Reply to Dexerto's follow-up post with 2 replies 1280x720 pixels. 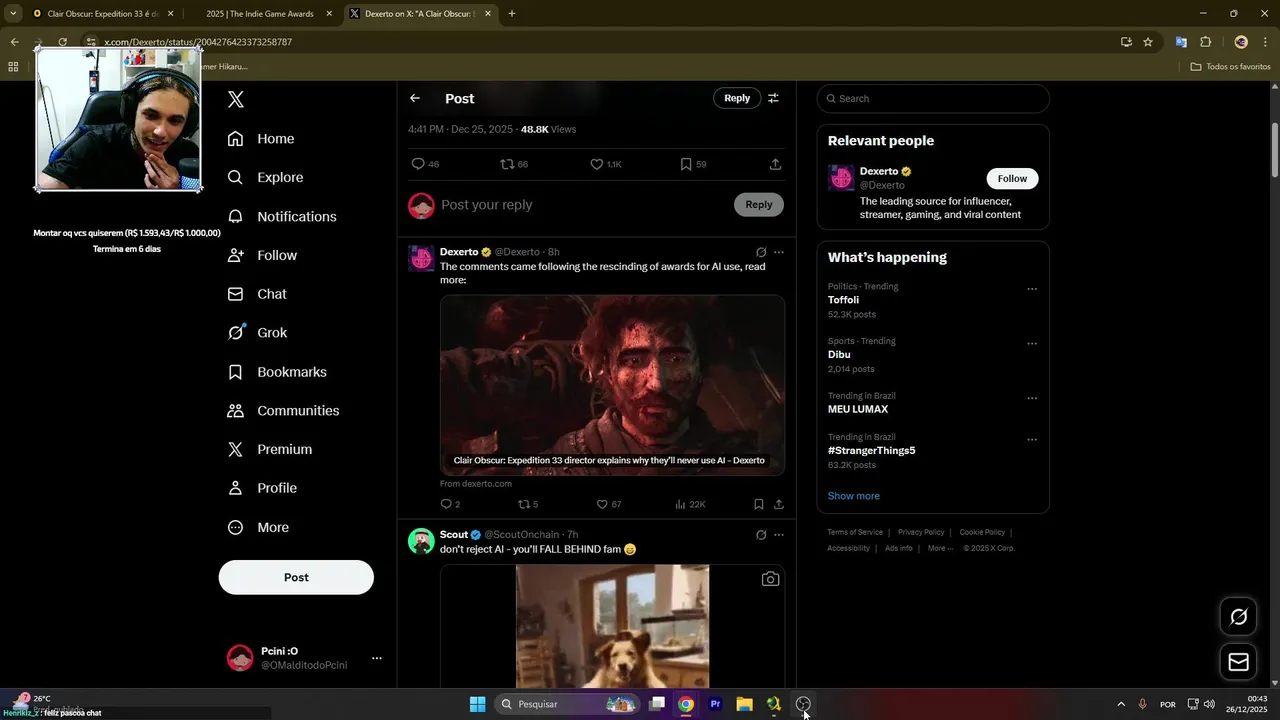450,504
